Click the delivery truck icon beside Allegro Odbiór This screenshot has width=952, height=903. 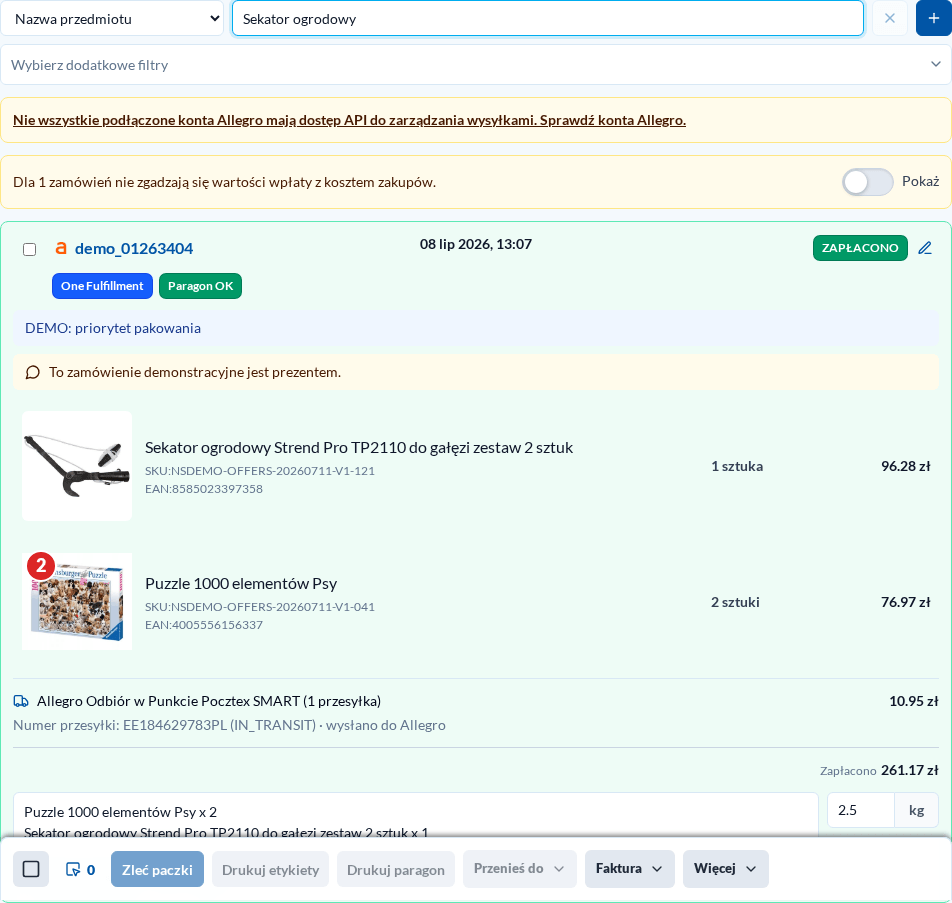click(21, 701)
